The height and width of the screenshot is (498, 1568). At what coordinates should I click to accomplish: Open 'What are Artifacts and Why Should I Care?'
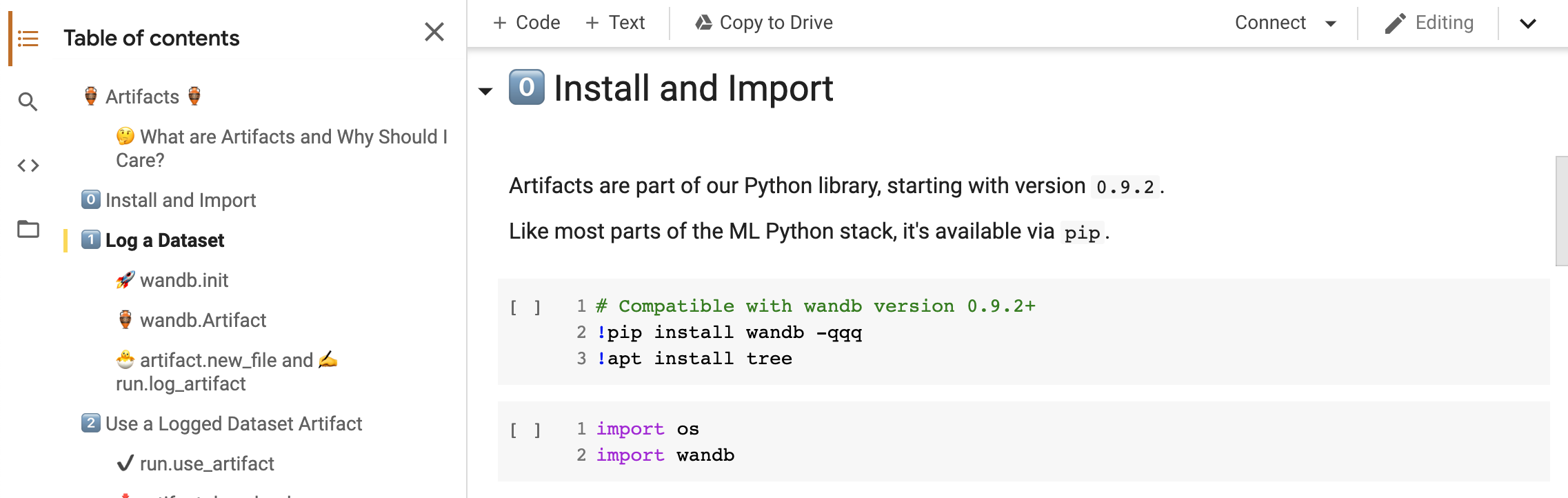tap(281, 148)
